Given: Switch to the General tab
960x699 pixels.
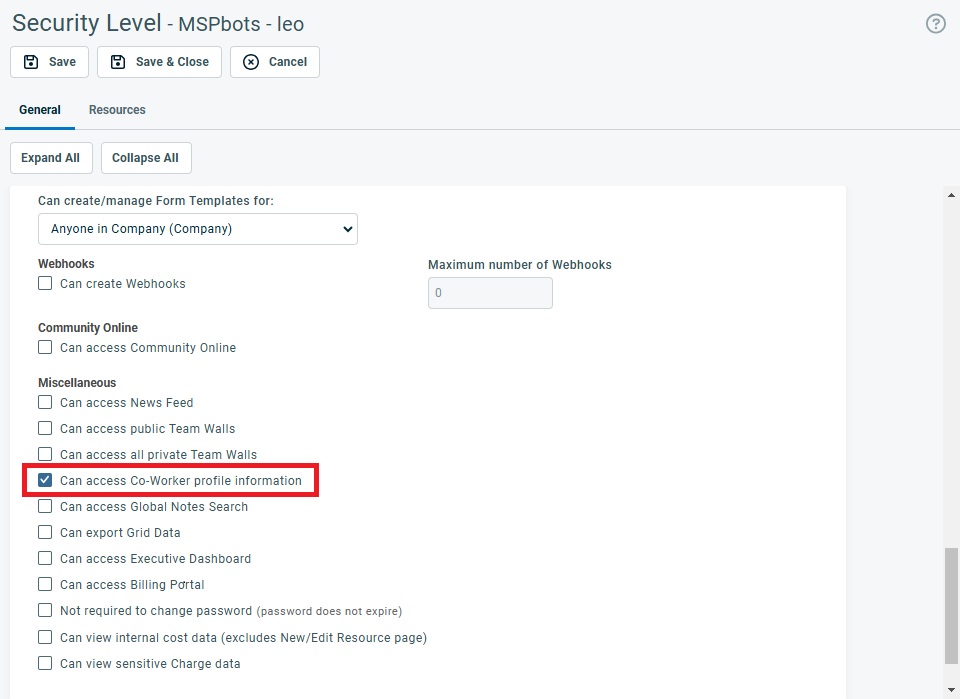Looking at the screenshot, I should point(40,110).
